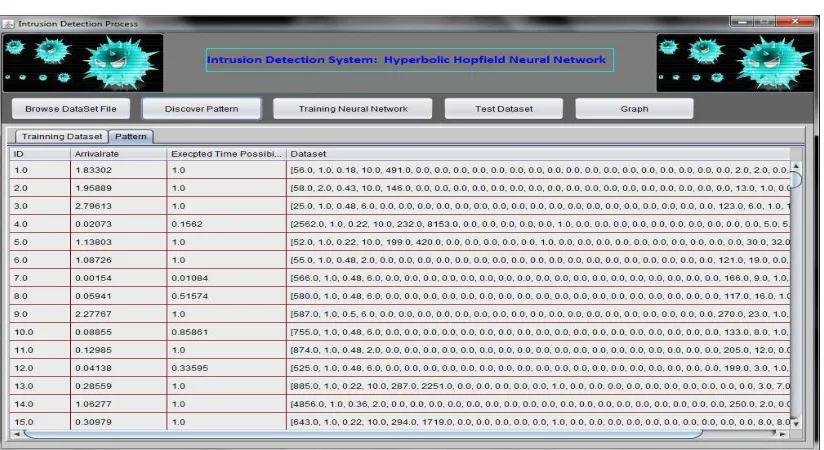Screen dimensions: 824x450
Task: Select the arrival rate cell 1.13803
Action: [119, 242]
